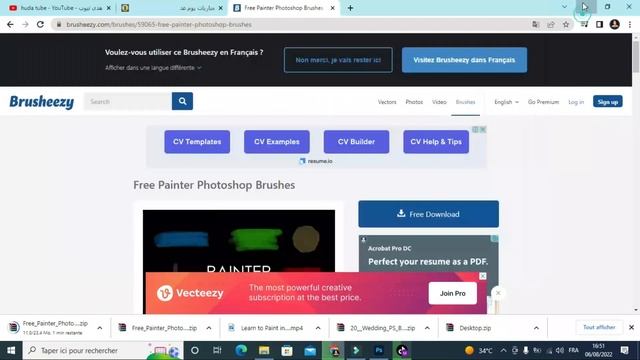Click the Sign up button

coord(608,102)
